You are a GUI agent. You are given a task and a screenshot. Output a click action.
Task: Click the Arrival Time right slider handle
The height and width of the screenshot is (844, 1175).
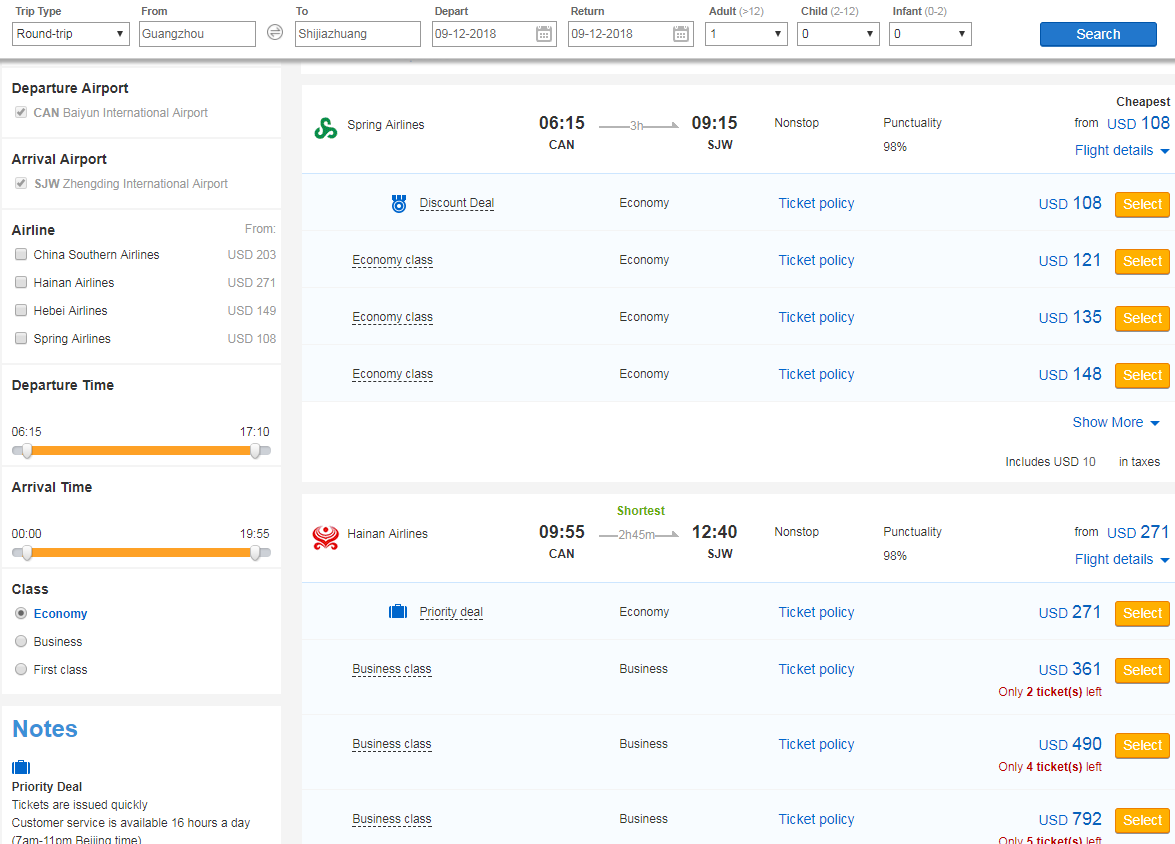click(256, 552)
